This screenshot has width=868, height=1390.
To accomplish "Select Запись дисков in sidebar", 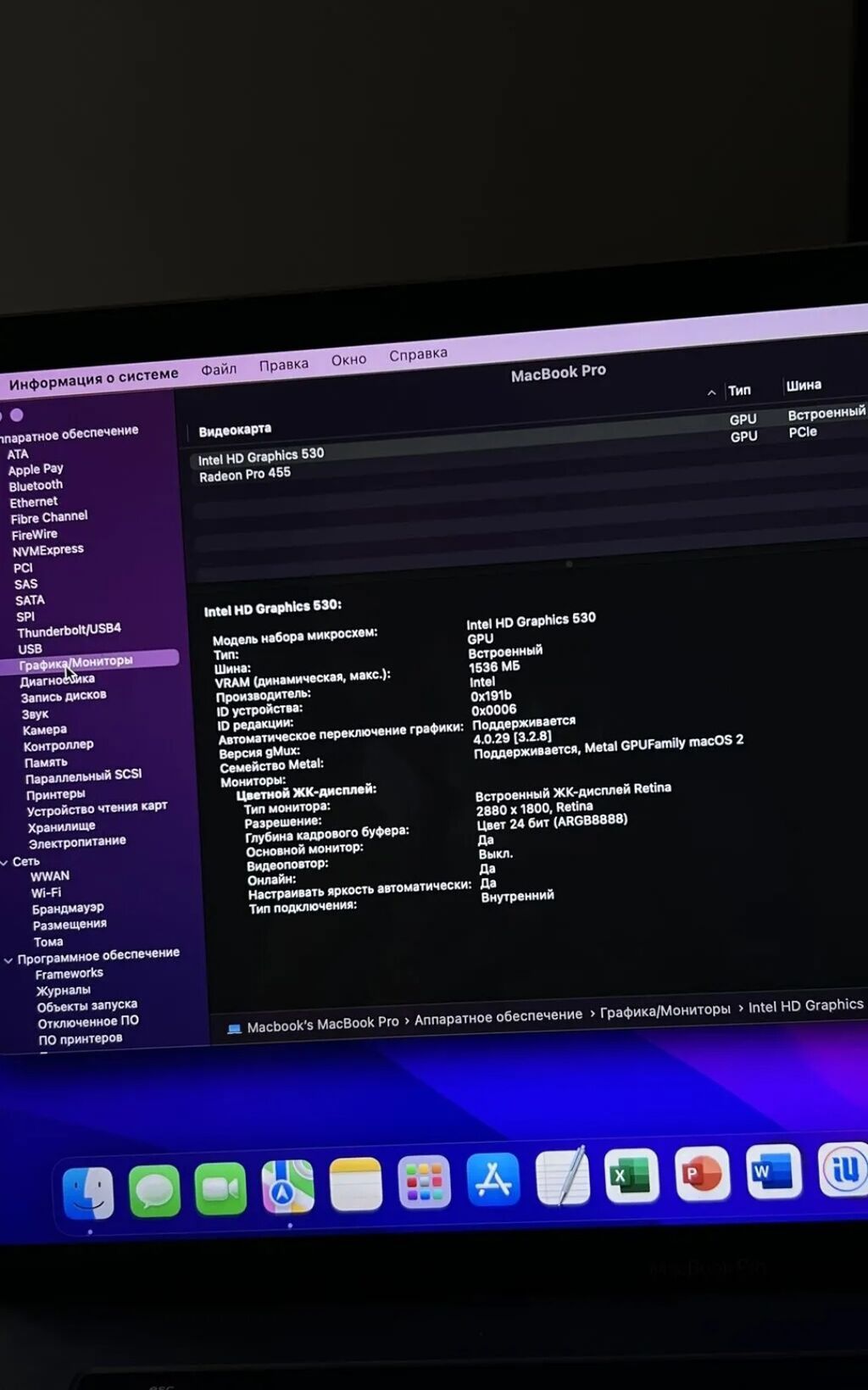I will (x=64, y=697).
